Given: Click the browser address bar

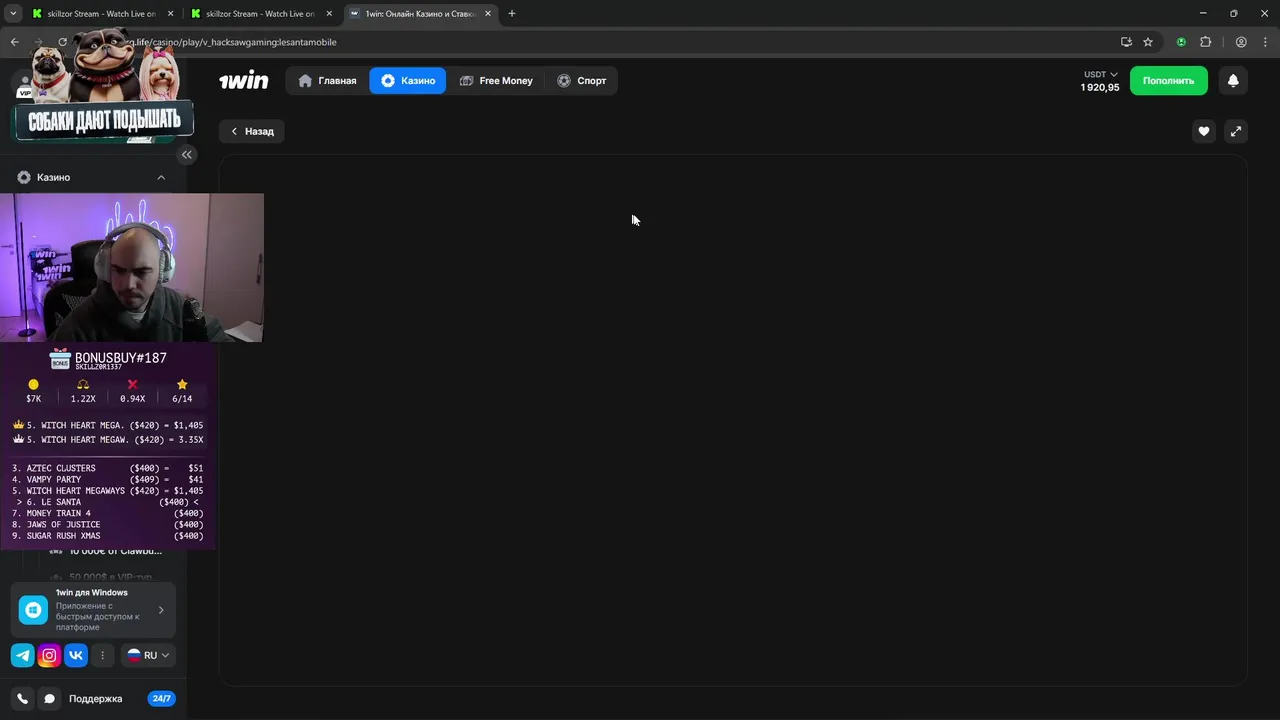Looking at the screenshot, I should coord(600,42).
